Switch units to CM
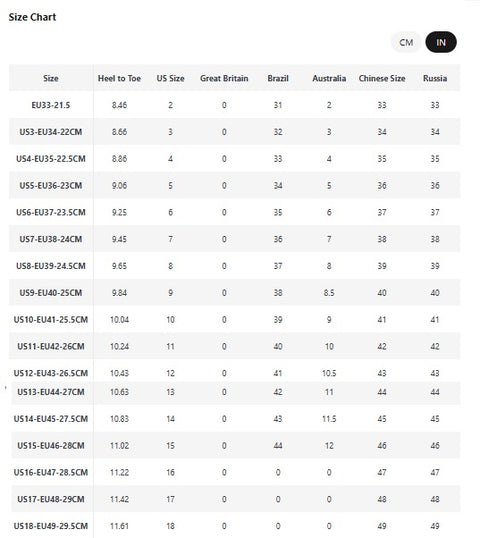 pos(406,43)
